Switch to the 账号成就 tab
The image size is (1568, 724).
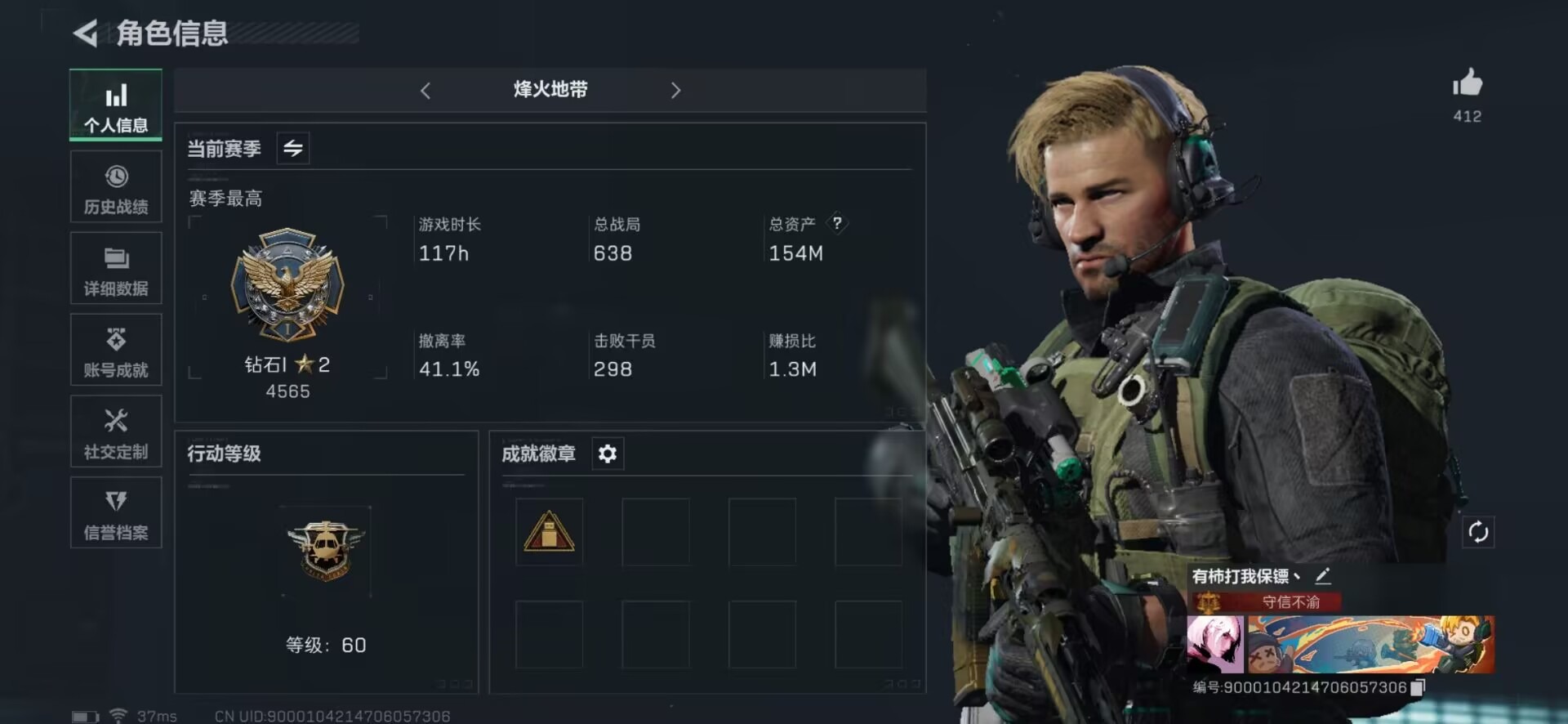point(116,350)
